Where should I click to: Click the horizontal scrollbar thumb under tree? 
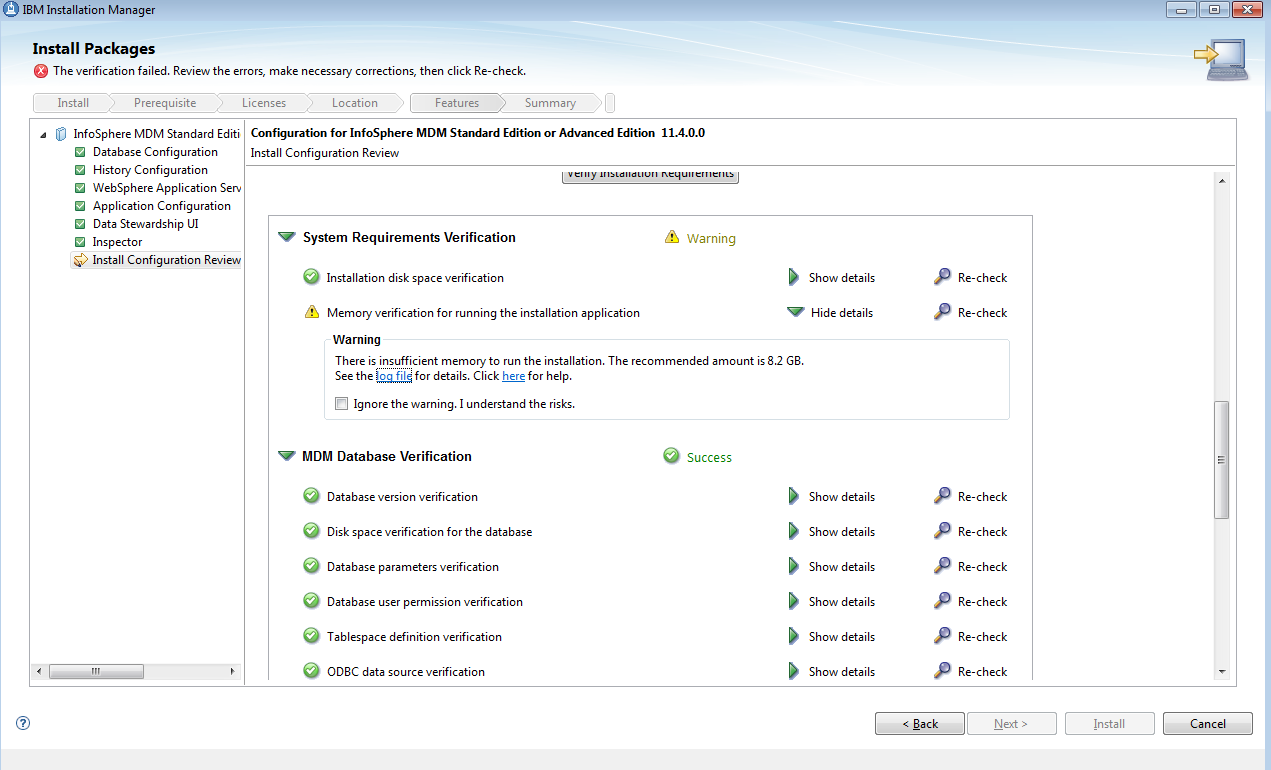96,671
